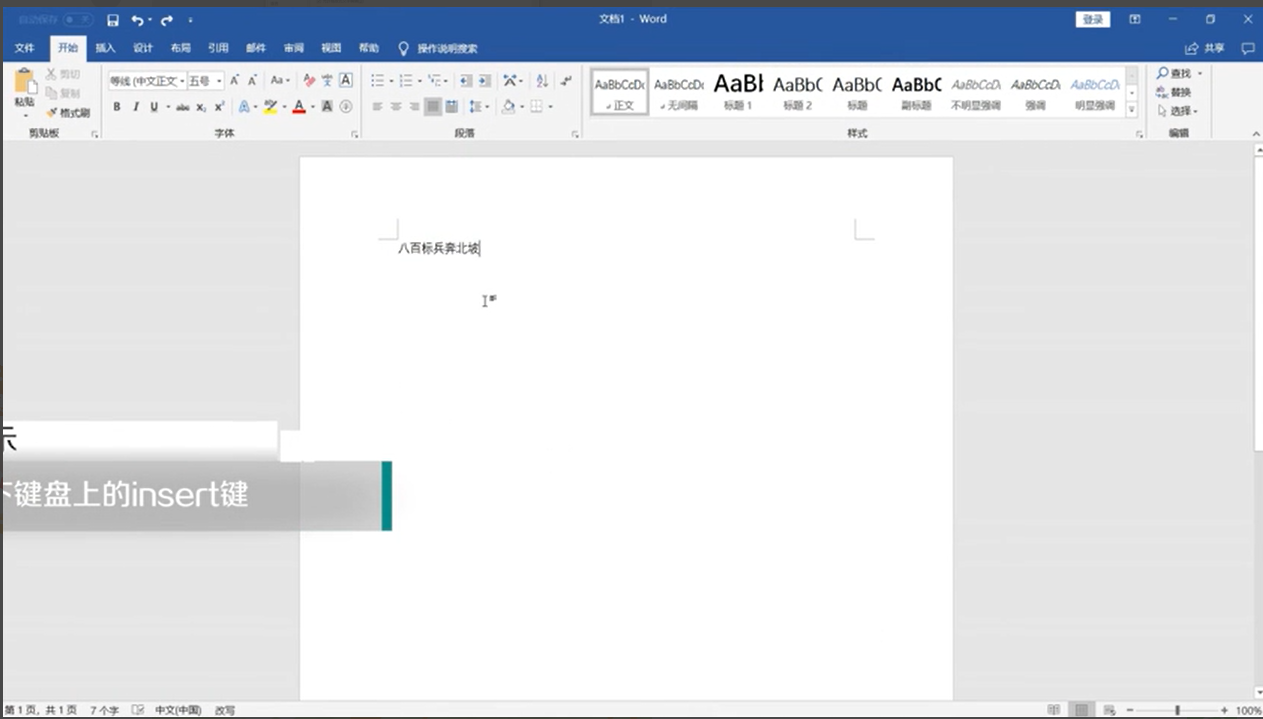The image size is (1263, 719).
Task: Click the Save icon in title bar
Action: [x=113, y=20]
